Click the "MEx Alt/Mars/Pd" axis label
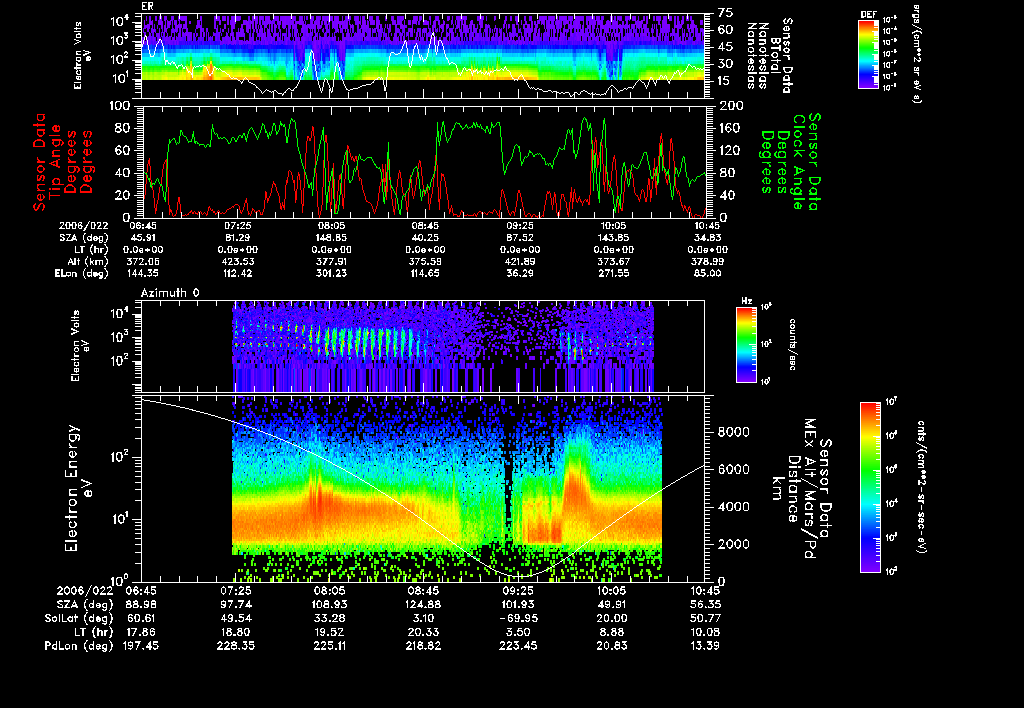1024x708 pixels. (x=810, y=489)
